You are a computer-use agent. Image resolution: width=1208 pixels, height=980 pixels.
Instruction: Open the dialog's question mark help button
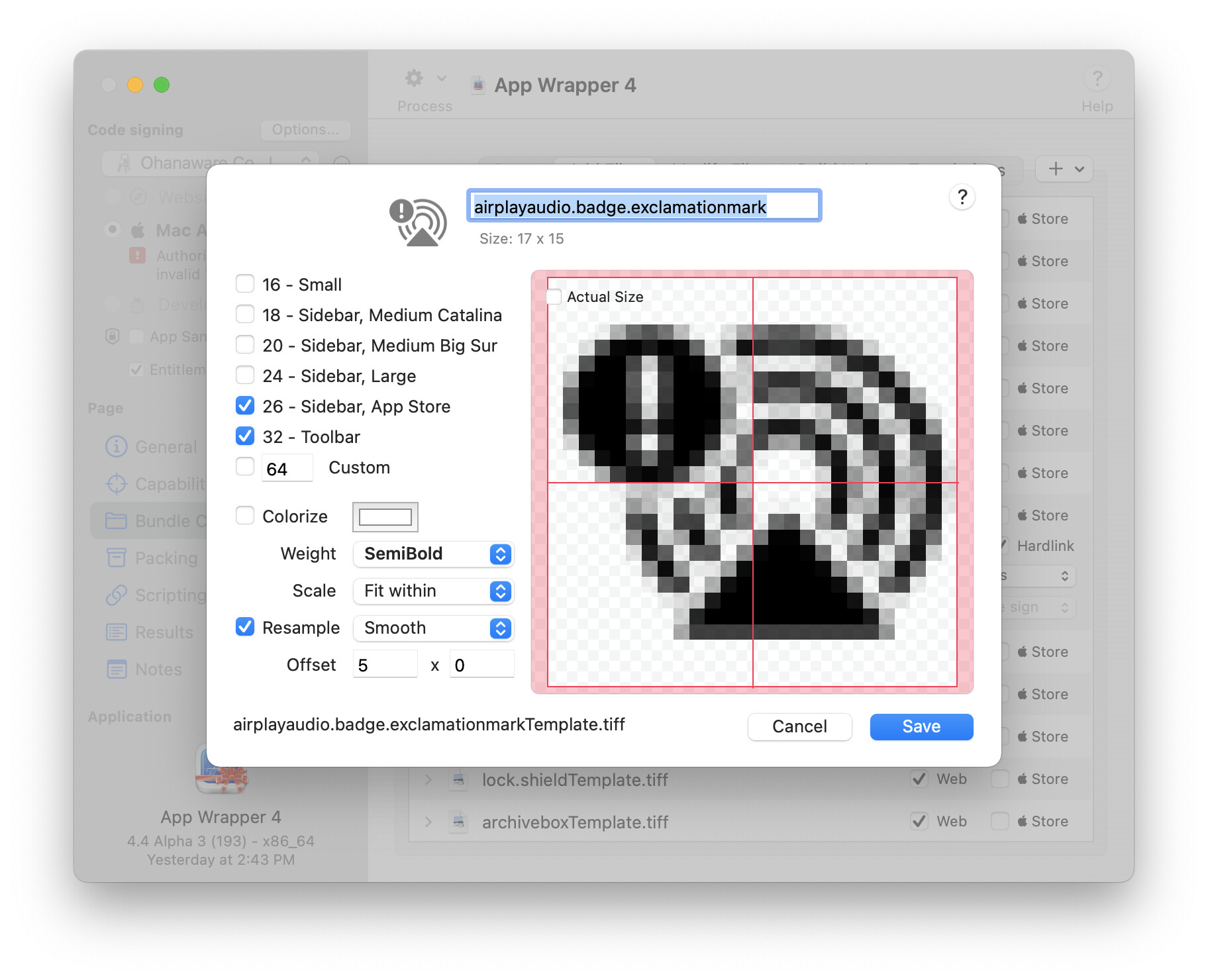pyautogui.click(x=962, y=197)
